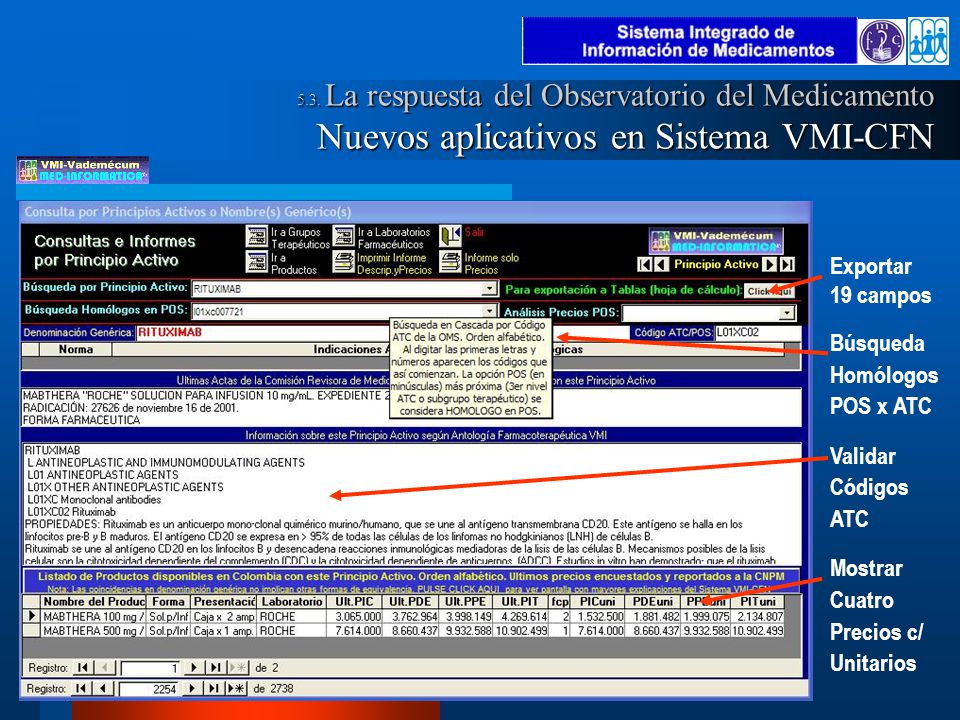The width and height of the screenshot is (960, 720).
Task: Open Ir a Grupos Terapéuticos icon
Action: click(257, 236)
